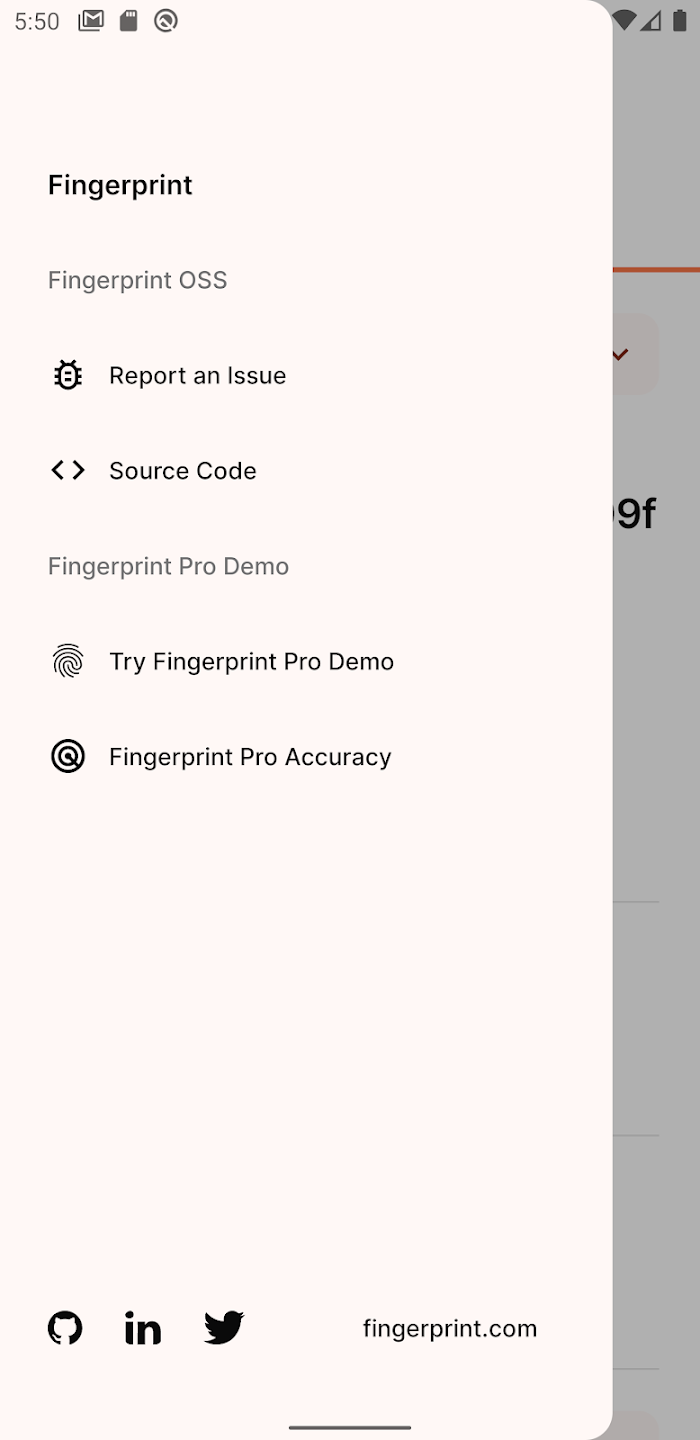Tap the battery icon in status bar
The image size is (700, 1440).
680,21
